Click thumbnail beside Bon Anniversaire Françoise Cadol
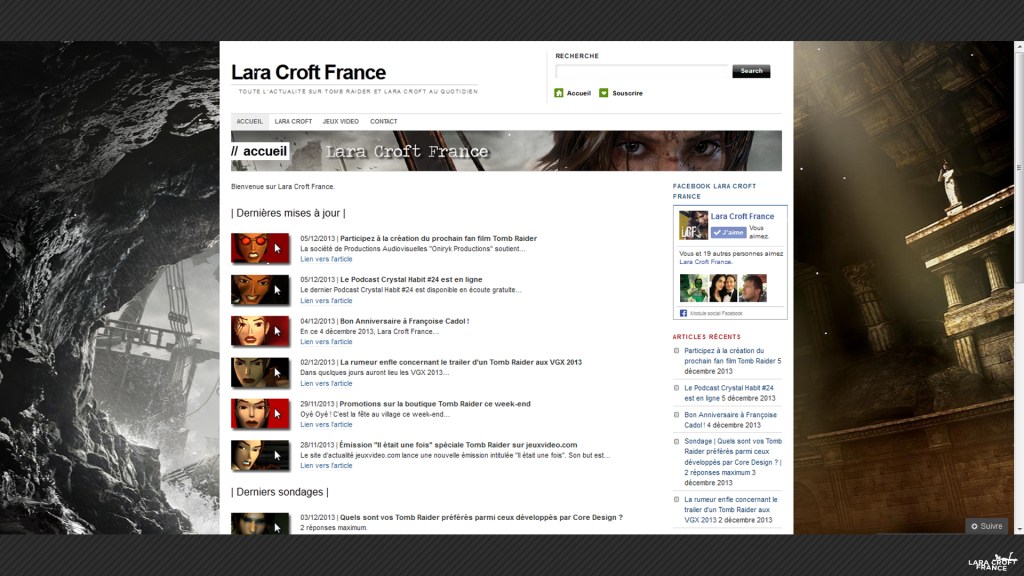 (x=260, y=331)
